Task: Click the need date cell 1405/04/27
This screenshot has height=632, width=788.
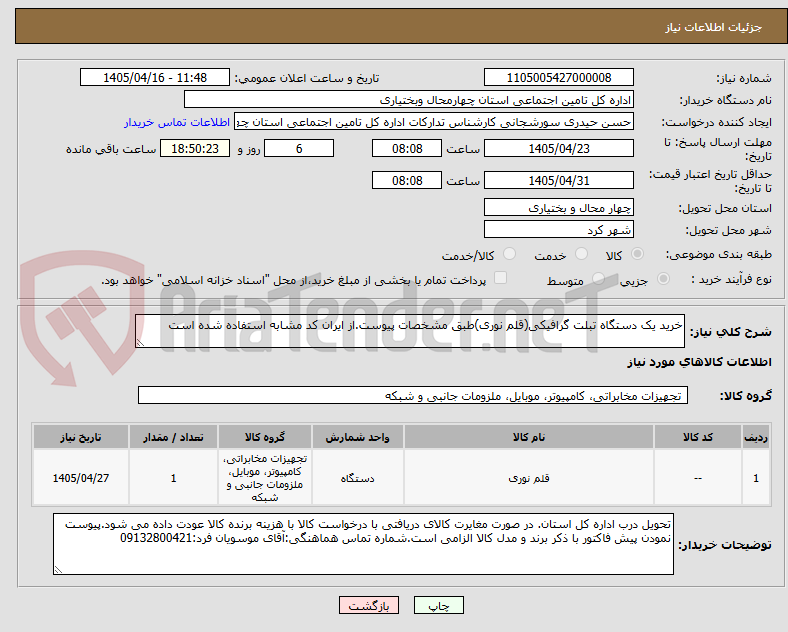Action: pos(81,478)
